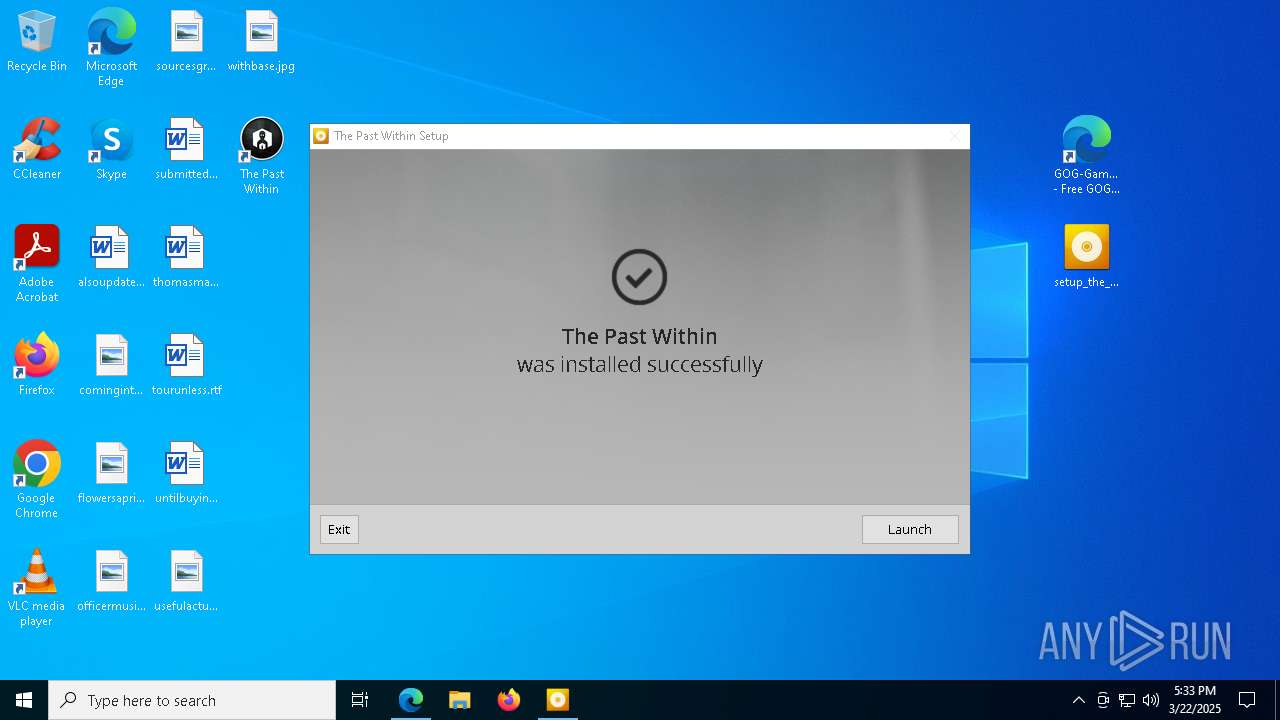The height and width of the screenshot is (720, 1280).
Task: Select the Microsoft Edge desktop shortcut
Action: click(x=111, y=47)
